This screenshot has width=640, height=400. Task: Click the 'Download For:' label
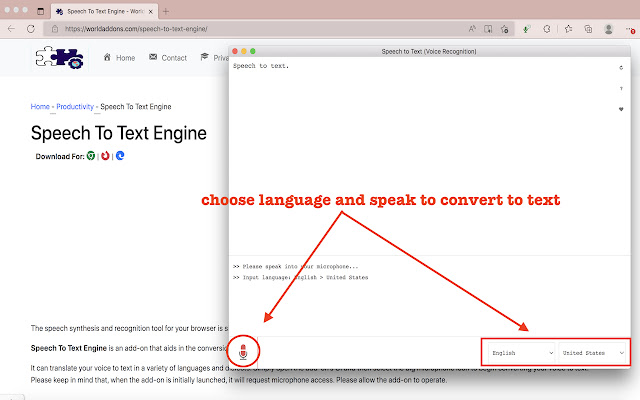pos(60,156)
